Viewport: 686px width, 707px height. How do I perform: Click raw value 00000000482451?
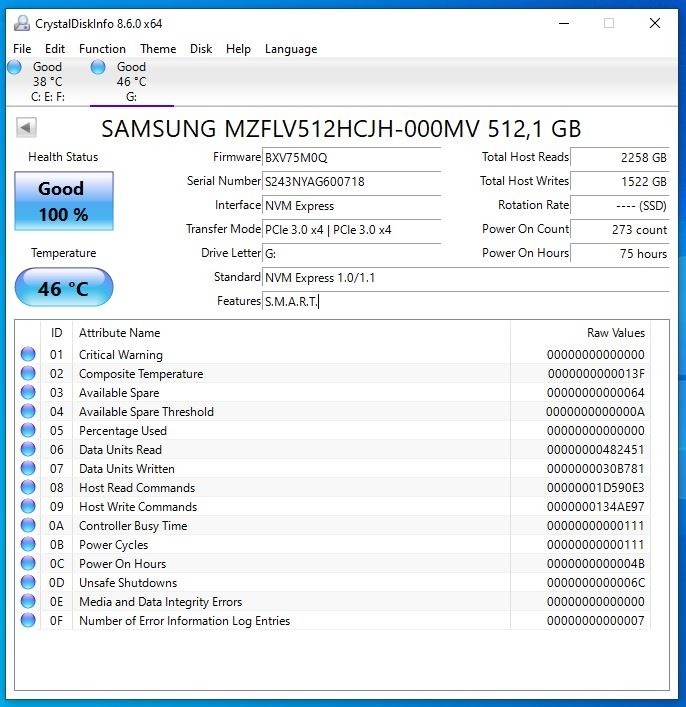[x=596, y=450]
